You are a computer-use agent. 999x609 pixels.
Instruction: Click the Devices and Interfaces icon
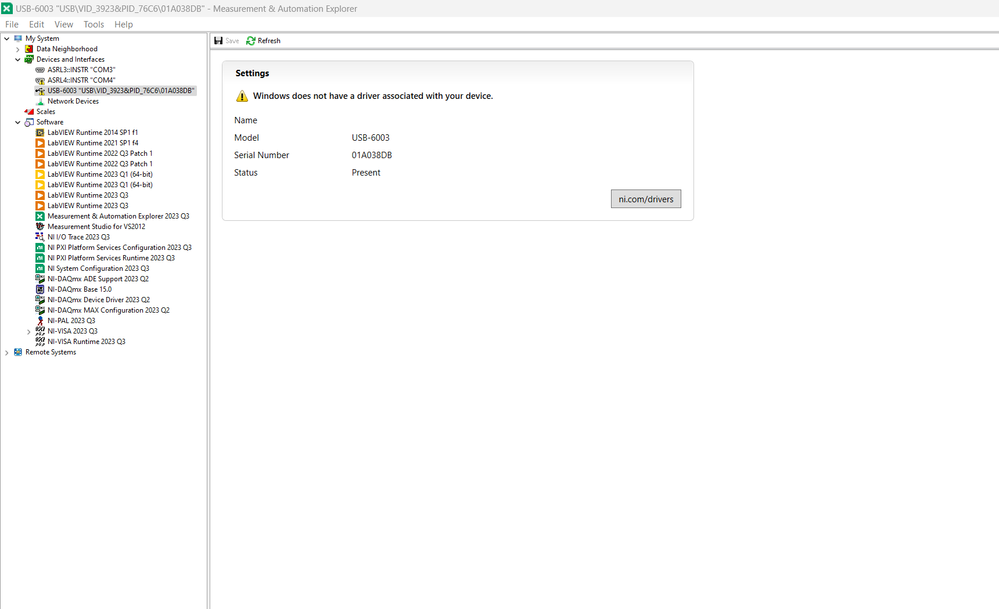pyautogui.click(x=29, y=59)
